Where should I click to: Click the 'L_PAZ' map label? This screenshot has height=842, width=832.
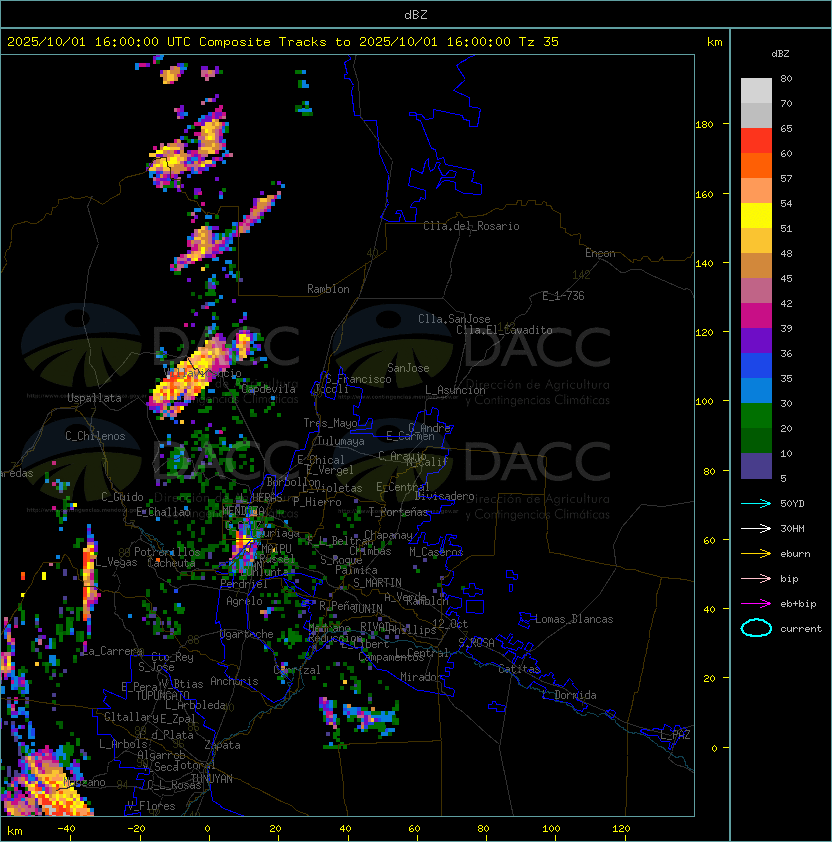pos(675,735)
